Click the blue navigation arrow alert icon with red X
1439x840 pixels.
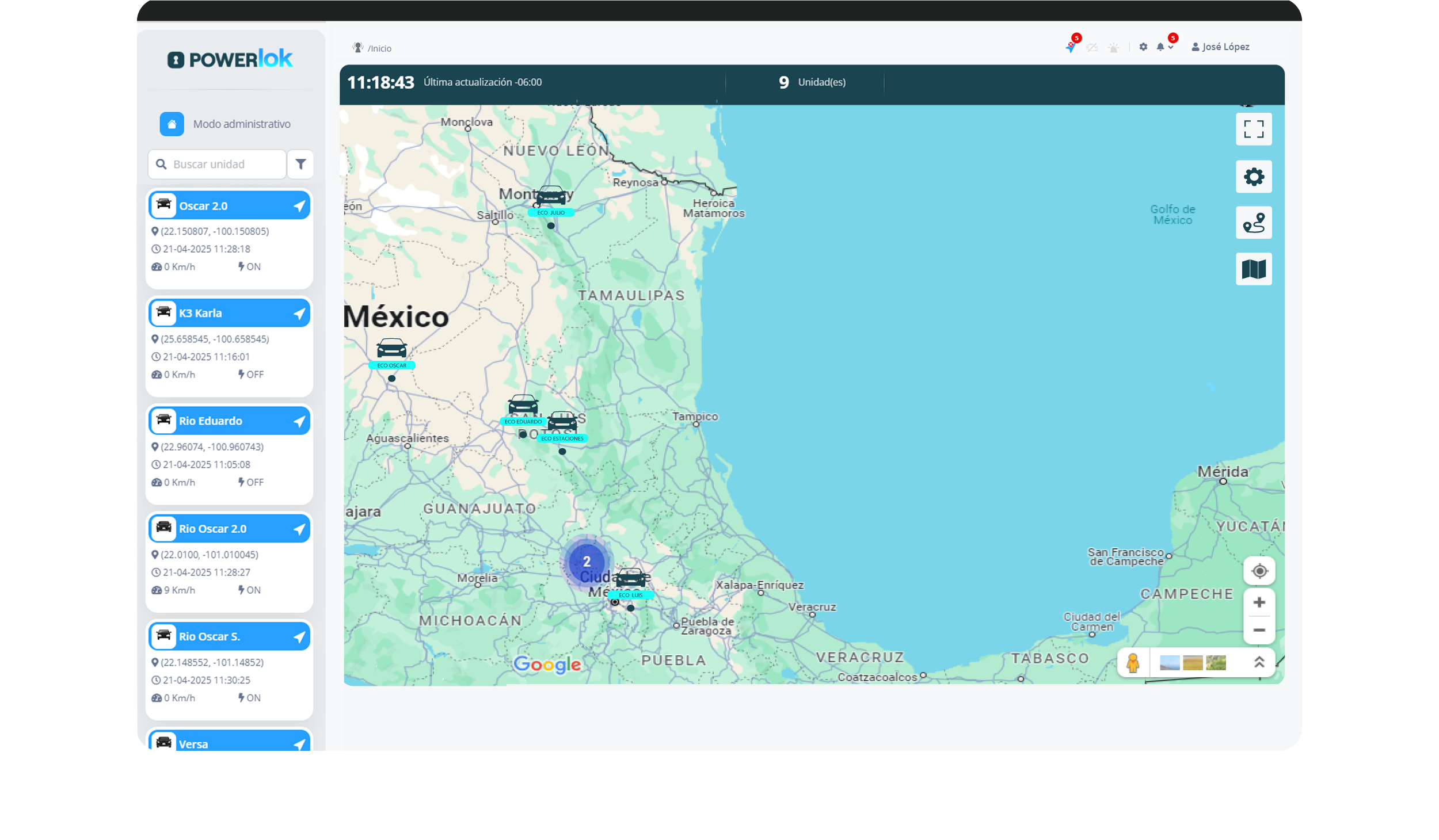click(x=1070, y=47)
